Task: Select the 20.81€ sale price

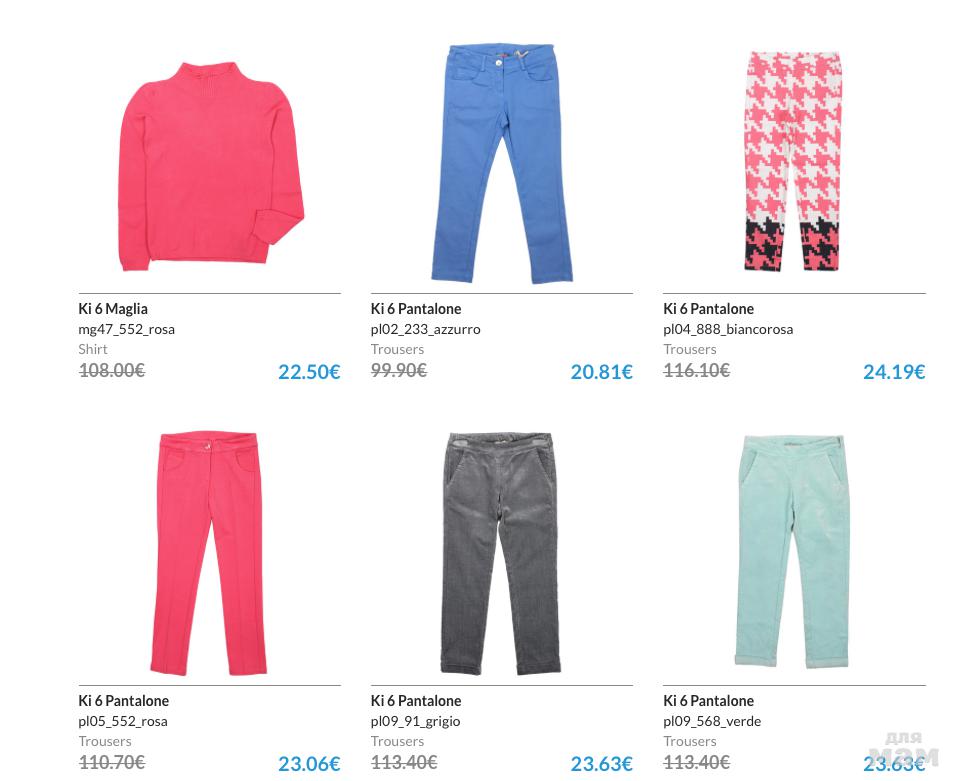Action: 601,372
